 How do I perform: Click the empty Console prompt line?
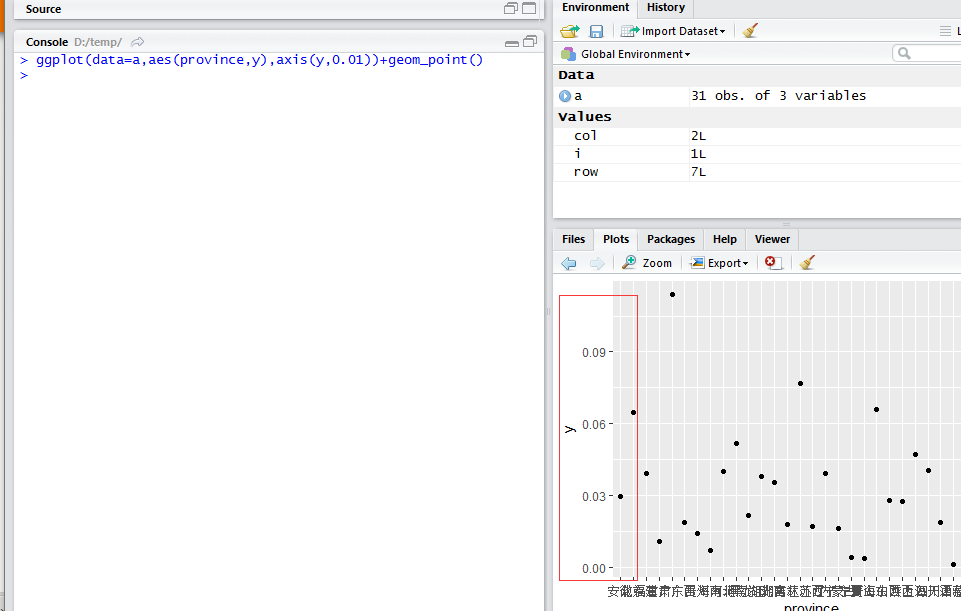point(279,75)
